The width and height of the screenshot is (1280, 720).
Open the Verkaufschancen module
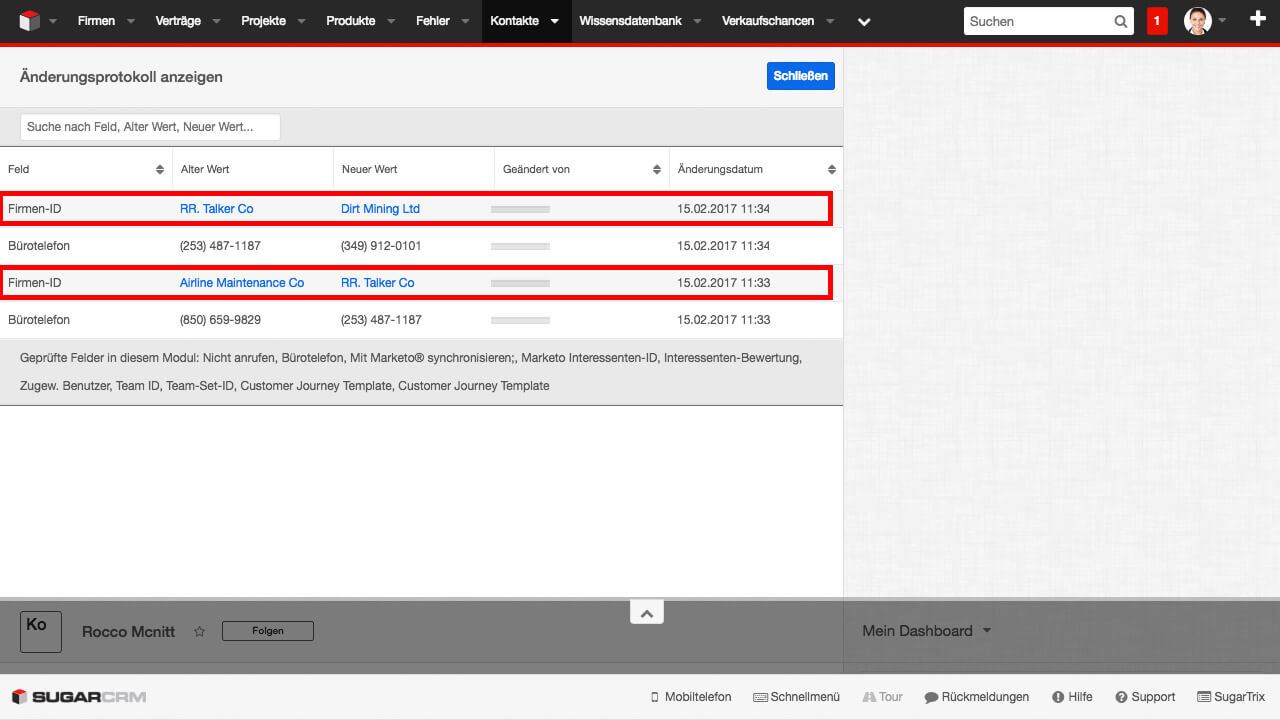(x=768, y=21)
